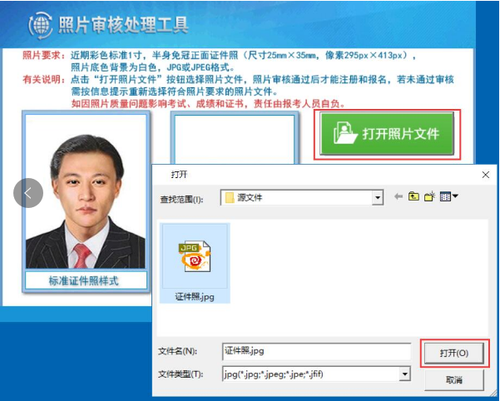Click 打开(O) button in the file dialog
Screen dimensions: 500x401
pos(454,353)
